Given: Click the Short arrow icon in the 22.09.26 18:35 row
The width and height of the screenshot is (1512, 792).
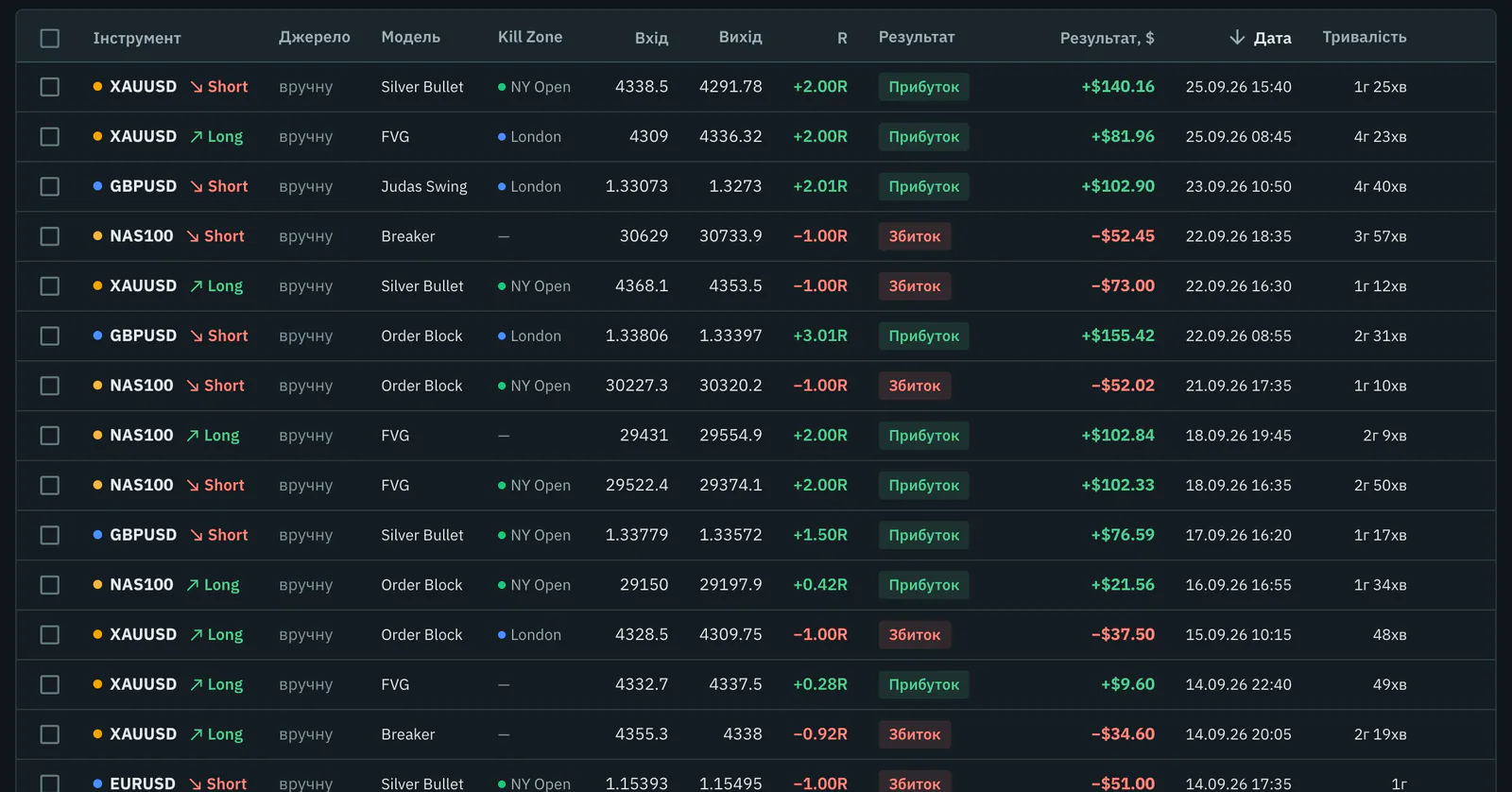Looking at the screenshot, I should (x=193, y=236).
